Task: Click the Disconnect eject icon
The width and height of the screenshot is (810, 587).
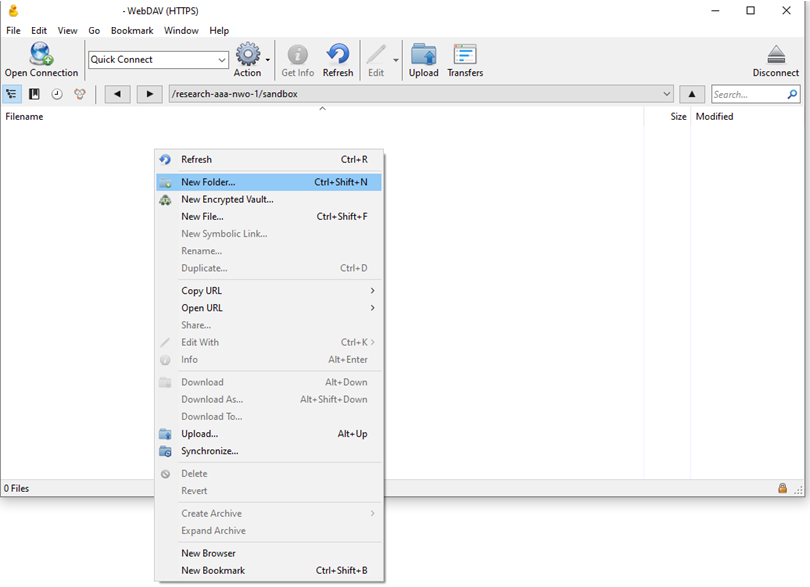Action: pyautogui.click(x=775, y=54)
